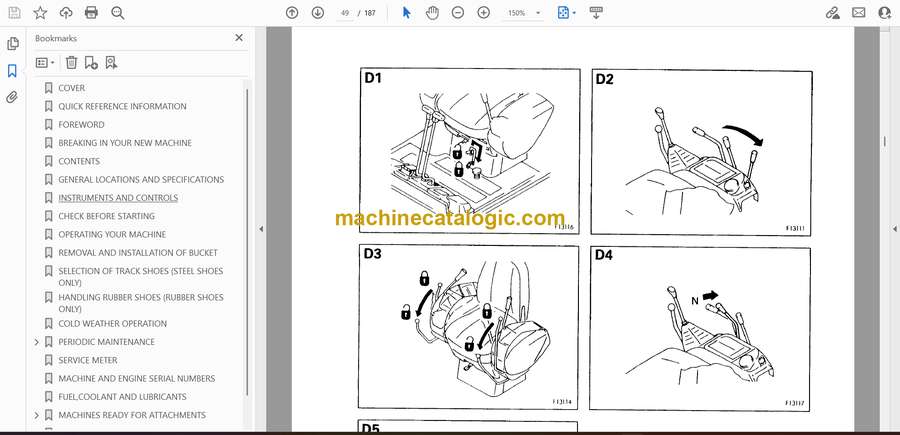Close the Bookmarks panel
Viewport: 900px width, 435px height.
[x=239, y=38]
